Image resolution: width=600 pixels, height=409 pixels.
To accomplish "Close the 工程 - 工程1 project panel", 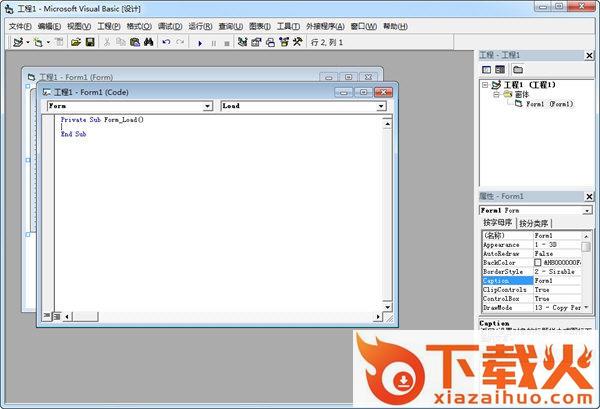I will click(x=589, y=55).
